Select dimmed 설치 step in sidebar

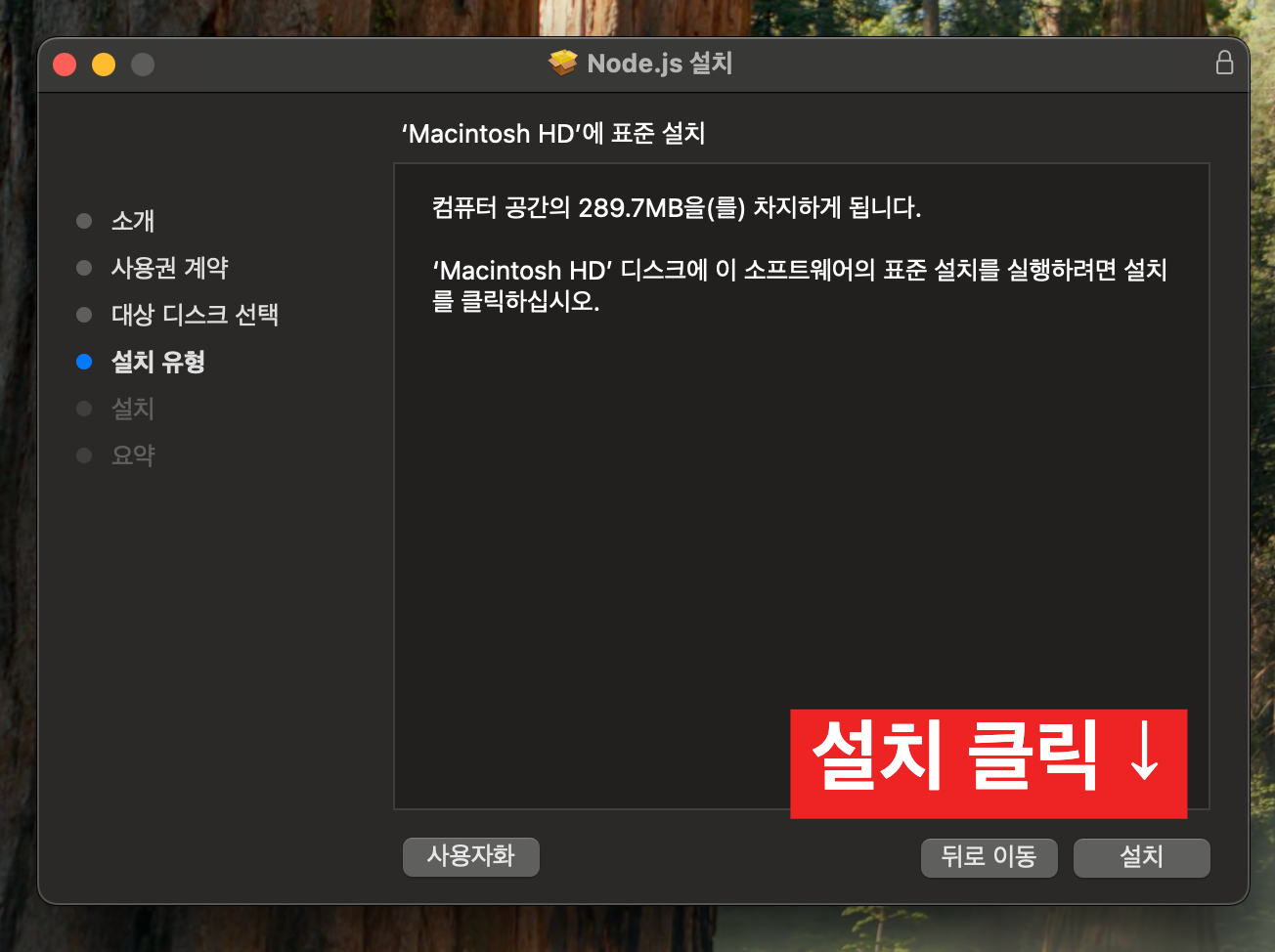point(133,409)
